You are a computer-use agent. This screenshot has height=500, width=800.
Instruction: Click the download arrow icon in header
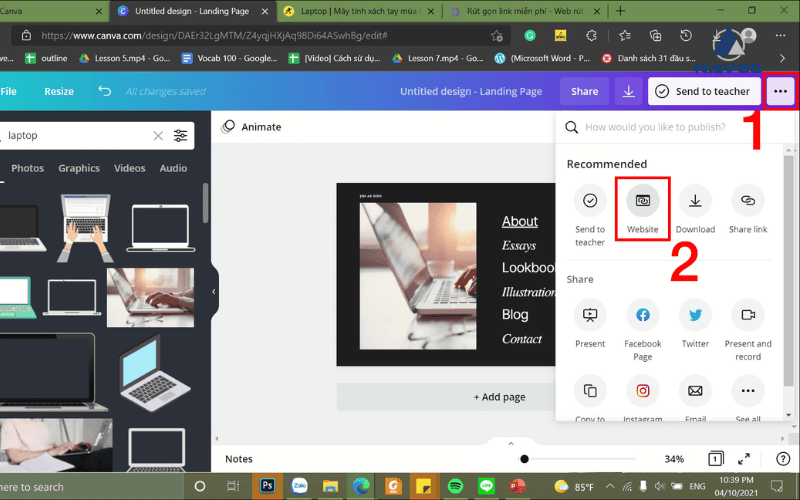tap(629, 91)
